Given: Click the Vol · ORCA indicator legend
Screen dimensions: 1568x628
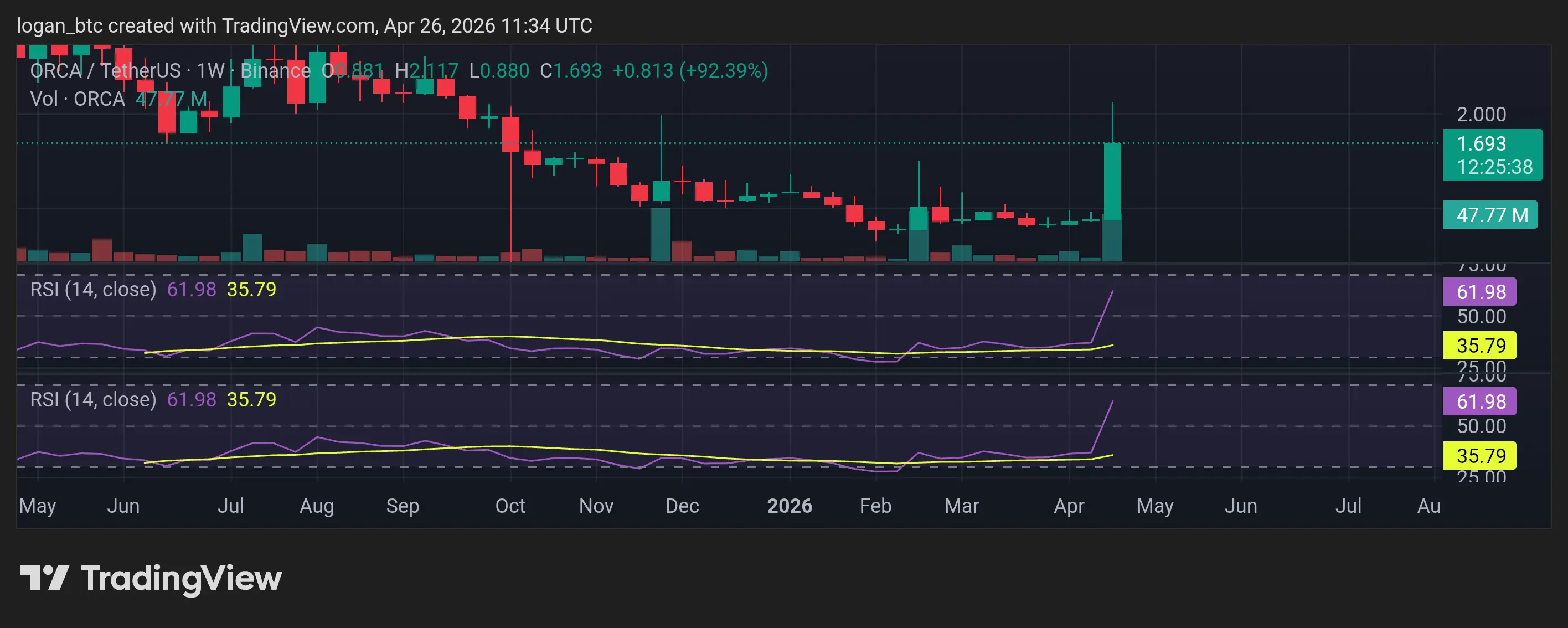Looking at the screenshot, I should 78,99.
